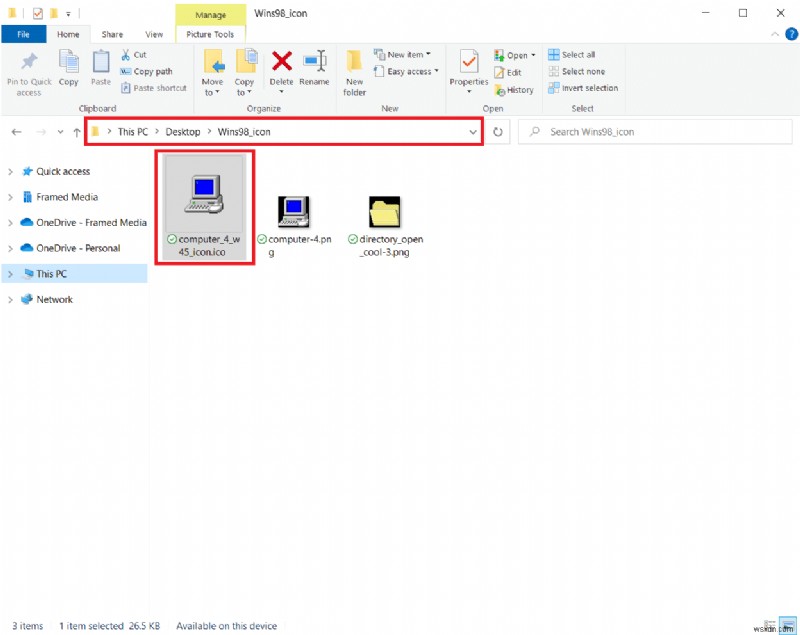Click Wins98_icon breadcrumb segment
The image size is (800, 635).
[244, 132]
